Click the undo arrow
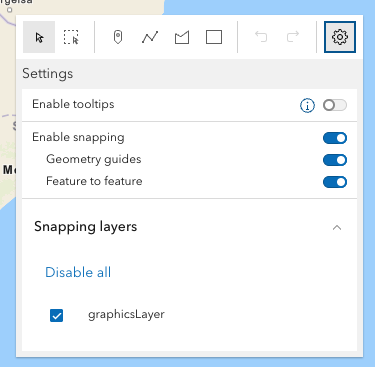Screen dimensions: 375x367 pos(261,37)
